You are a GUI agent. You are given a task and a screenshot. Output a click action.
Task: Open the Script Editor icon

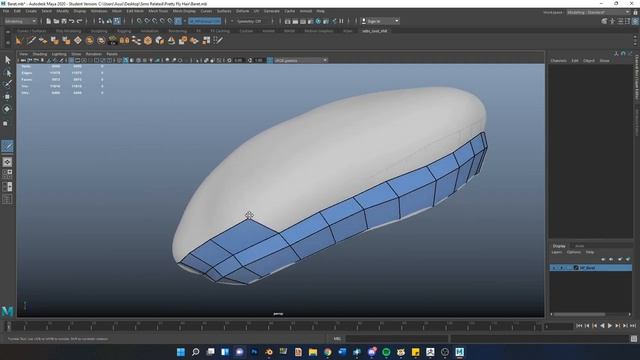pos(633,338)
